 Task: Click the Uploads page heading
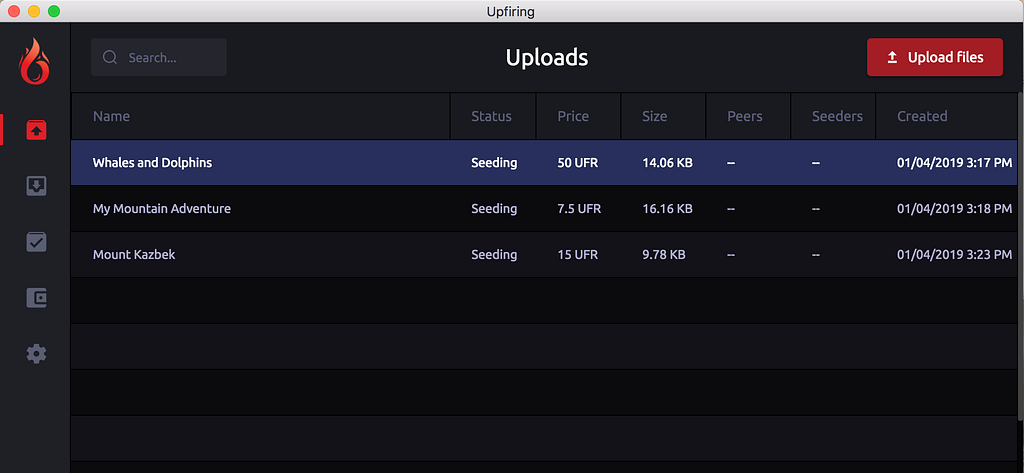click(x=547, y=57)
